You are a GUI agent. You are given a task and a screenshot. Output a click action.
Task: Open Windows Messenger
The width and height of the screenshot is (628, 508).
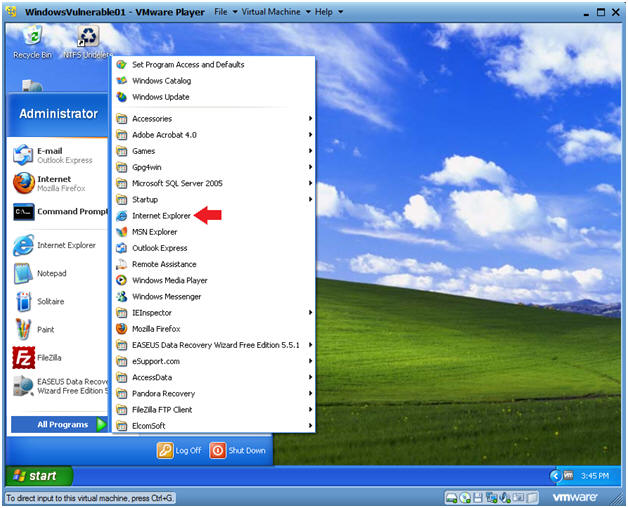tap(214, 296)
